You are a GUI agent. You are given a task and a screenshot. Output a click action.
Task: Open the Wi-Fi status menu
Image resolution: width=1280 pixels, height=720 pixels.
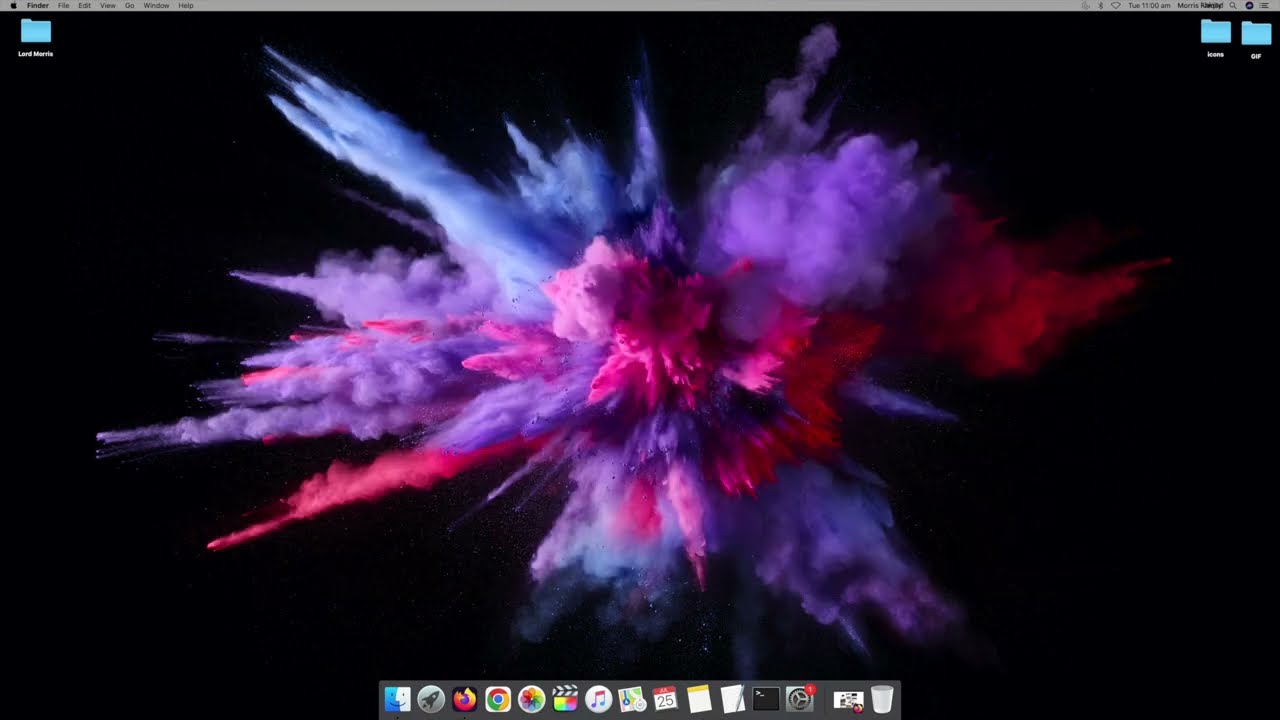pyautogui.click(x=1116, y=5)
